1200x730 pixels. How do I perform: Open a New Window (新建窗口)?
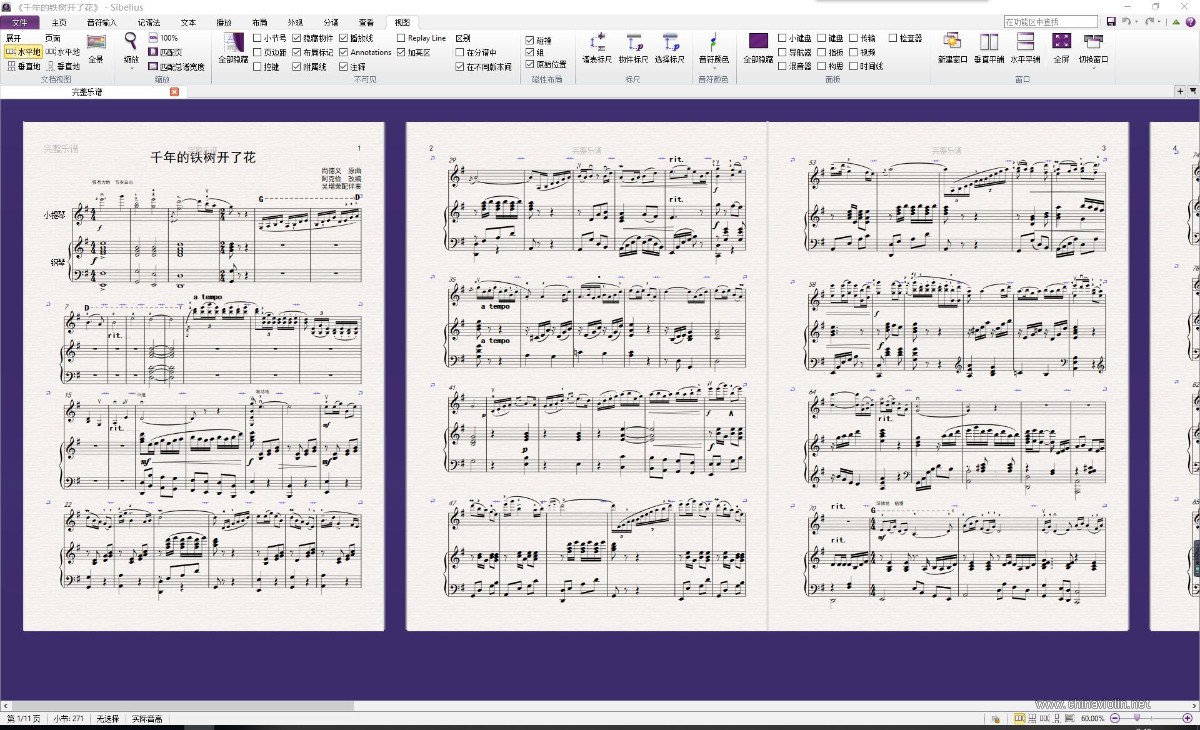(x=952, y=46)
